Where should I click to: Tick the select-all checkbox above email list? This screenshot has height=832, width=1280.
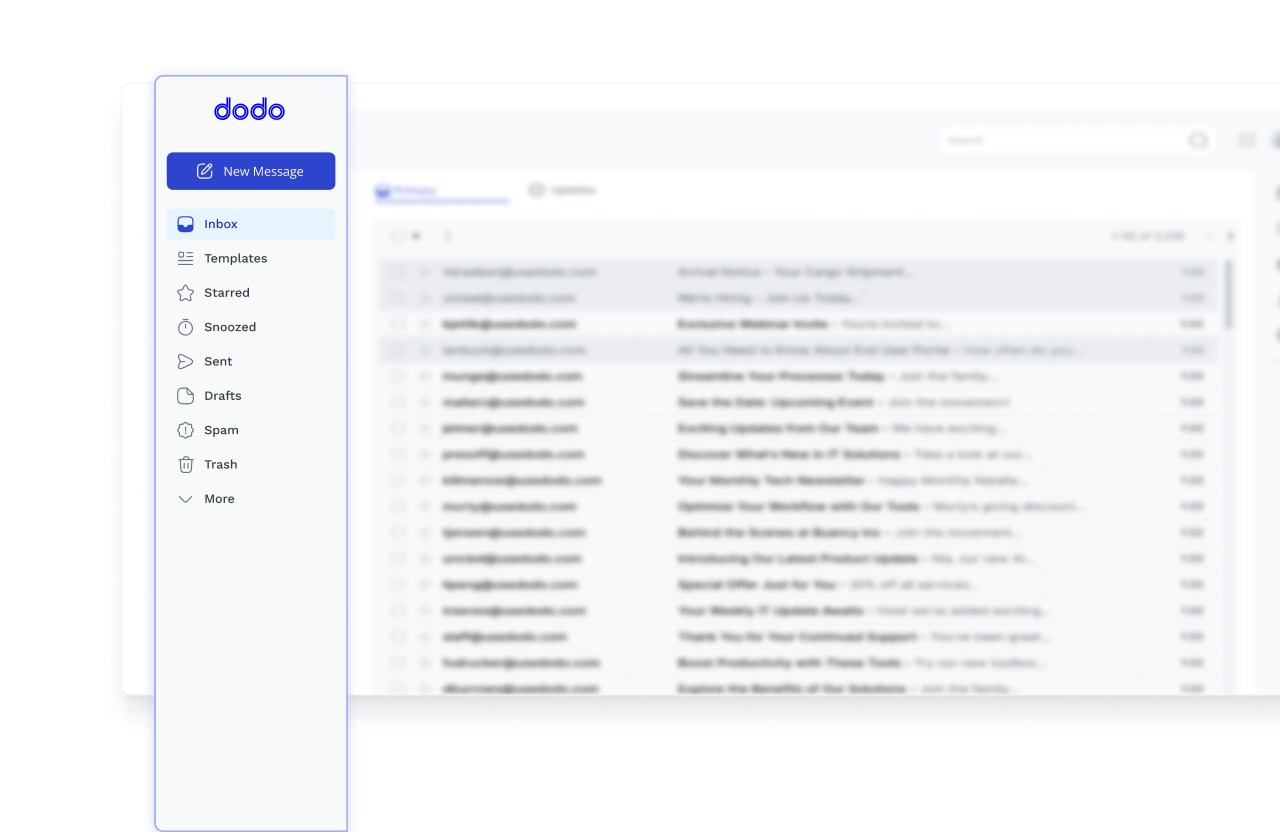tap(397, 237)
